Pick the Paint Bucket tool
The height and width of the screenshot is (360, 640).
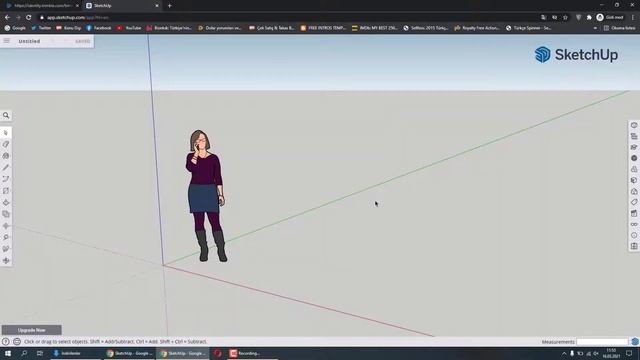[x=6, y=156]
